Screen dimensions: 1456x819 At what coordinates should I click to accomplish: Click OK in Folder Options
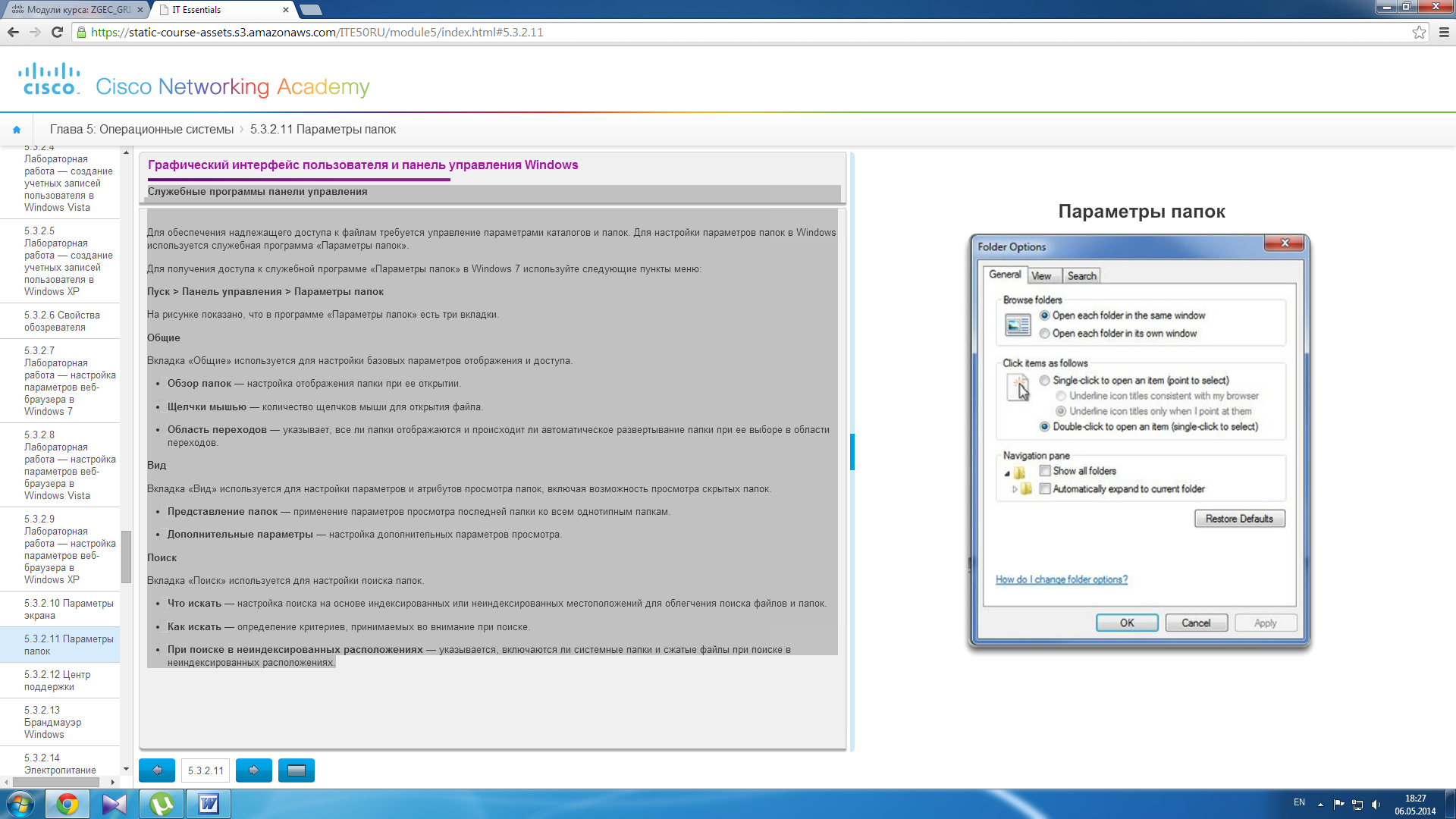click(1127, 623)
